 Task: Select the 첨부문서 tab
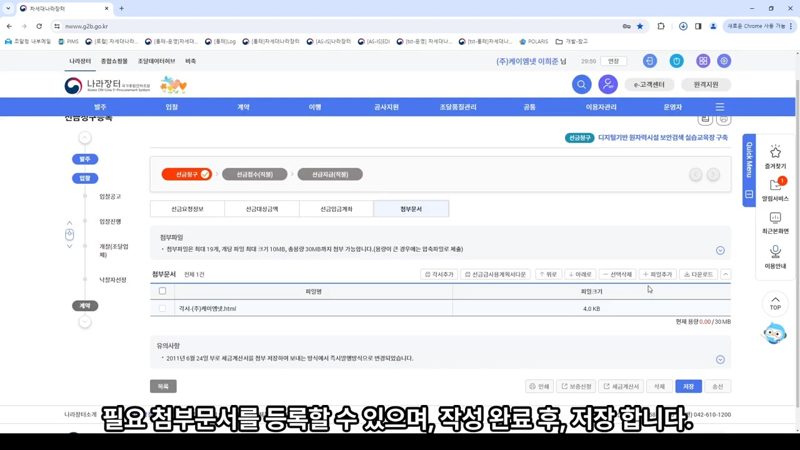[411, 209]
